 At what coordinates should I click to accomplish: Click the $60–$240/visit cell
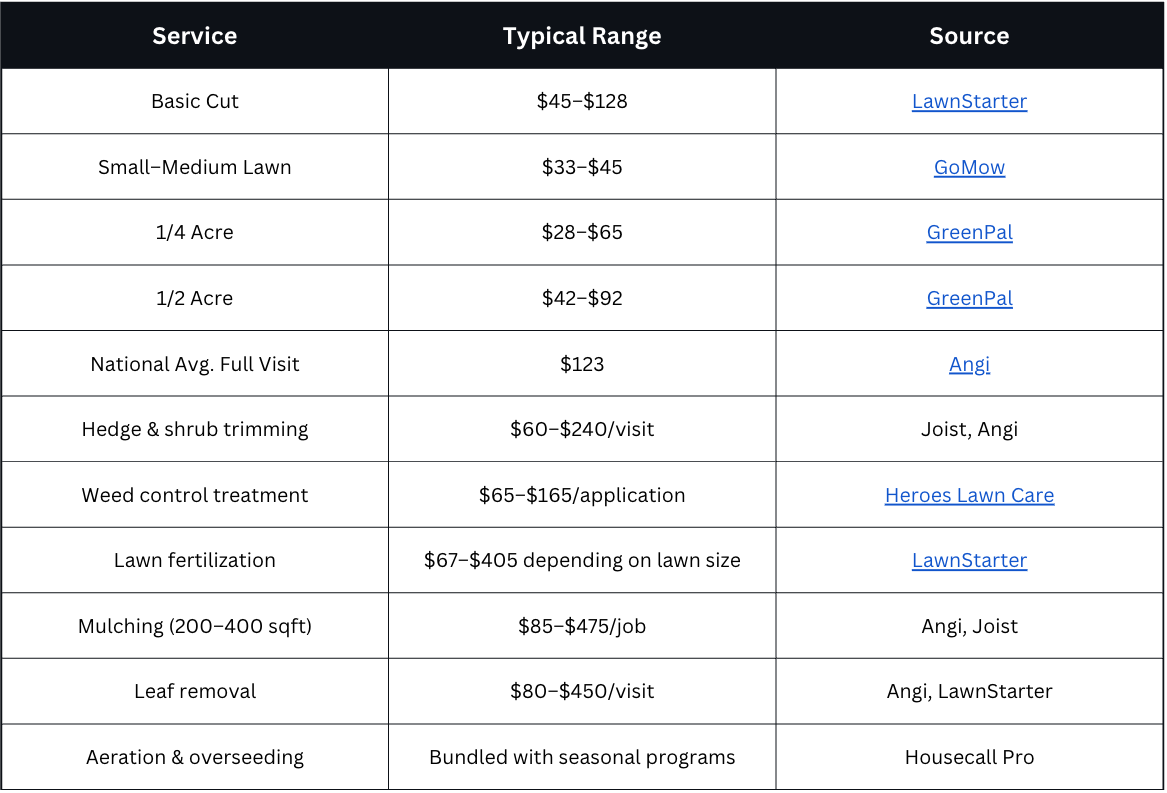(582, 429)
